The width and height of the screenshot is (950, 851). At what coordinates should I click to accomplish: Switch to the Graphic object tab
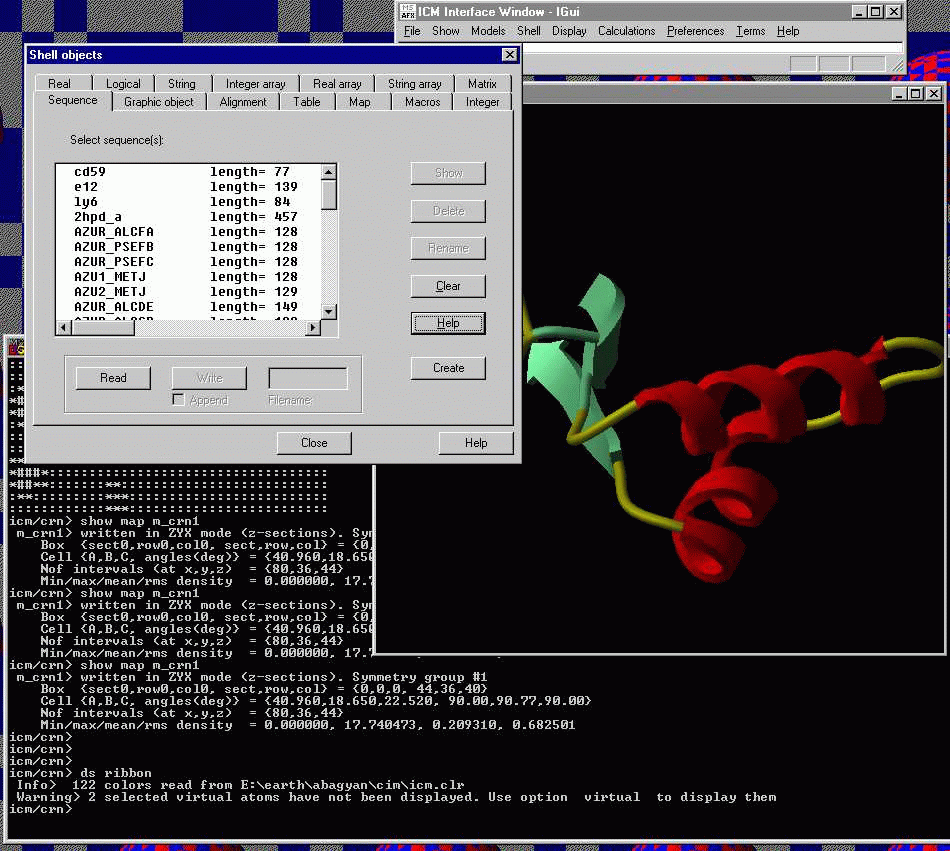coord(158,102)
